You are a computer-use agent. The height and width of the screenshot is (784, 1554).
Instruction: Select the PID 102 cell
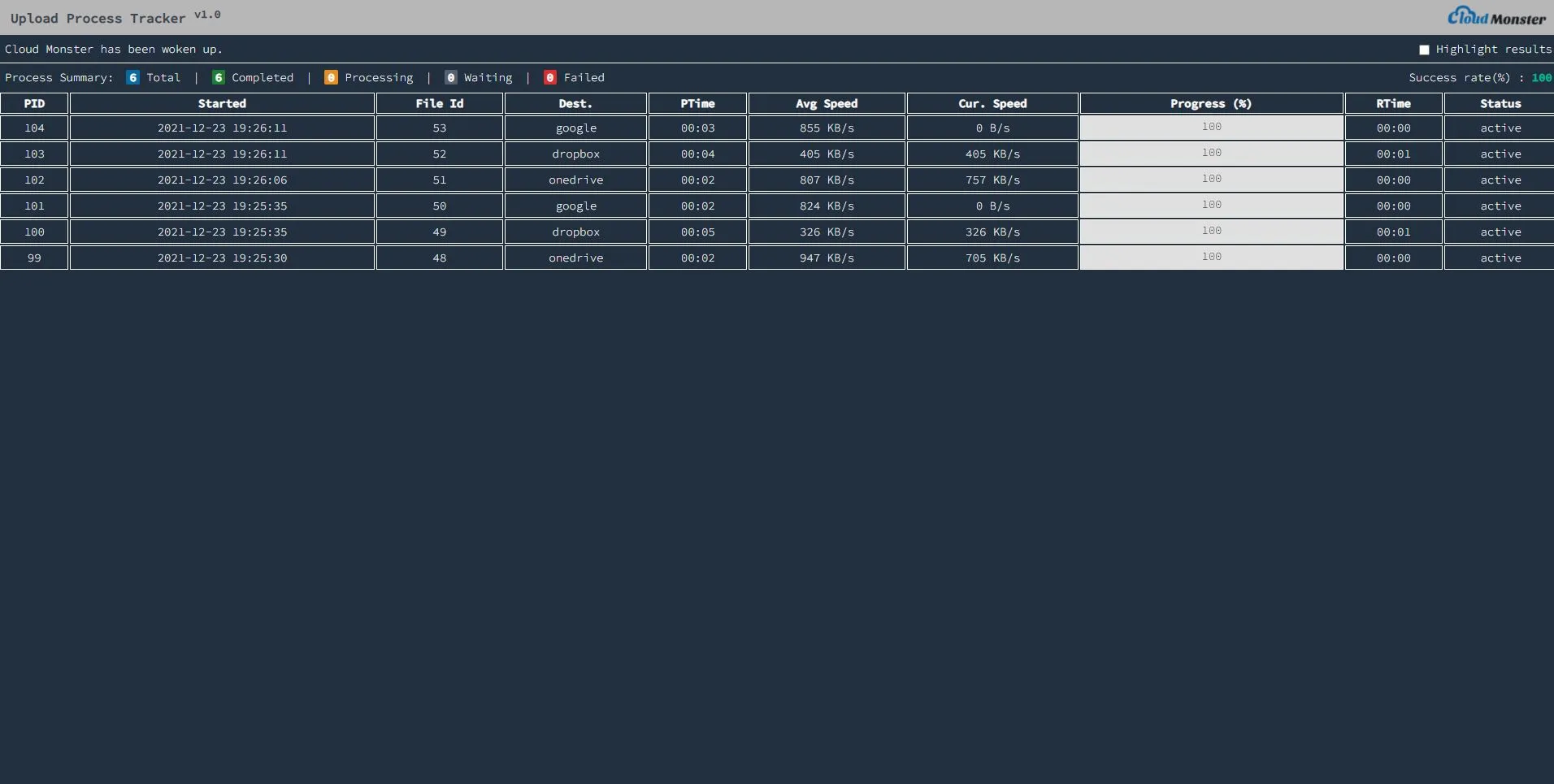click(34, 180)
